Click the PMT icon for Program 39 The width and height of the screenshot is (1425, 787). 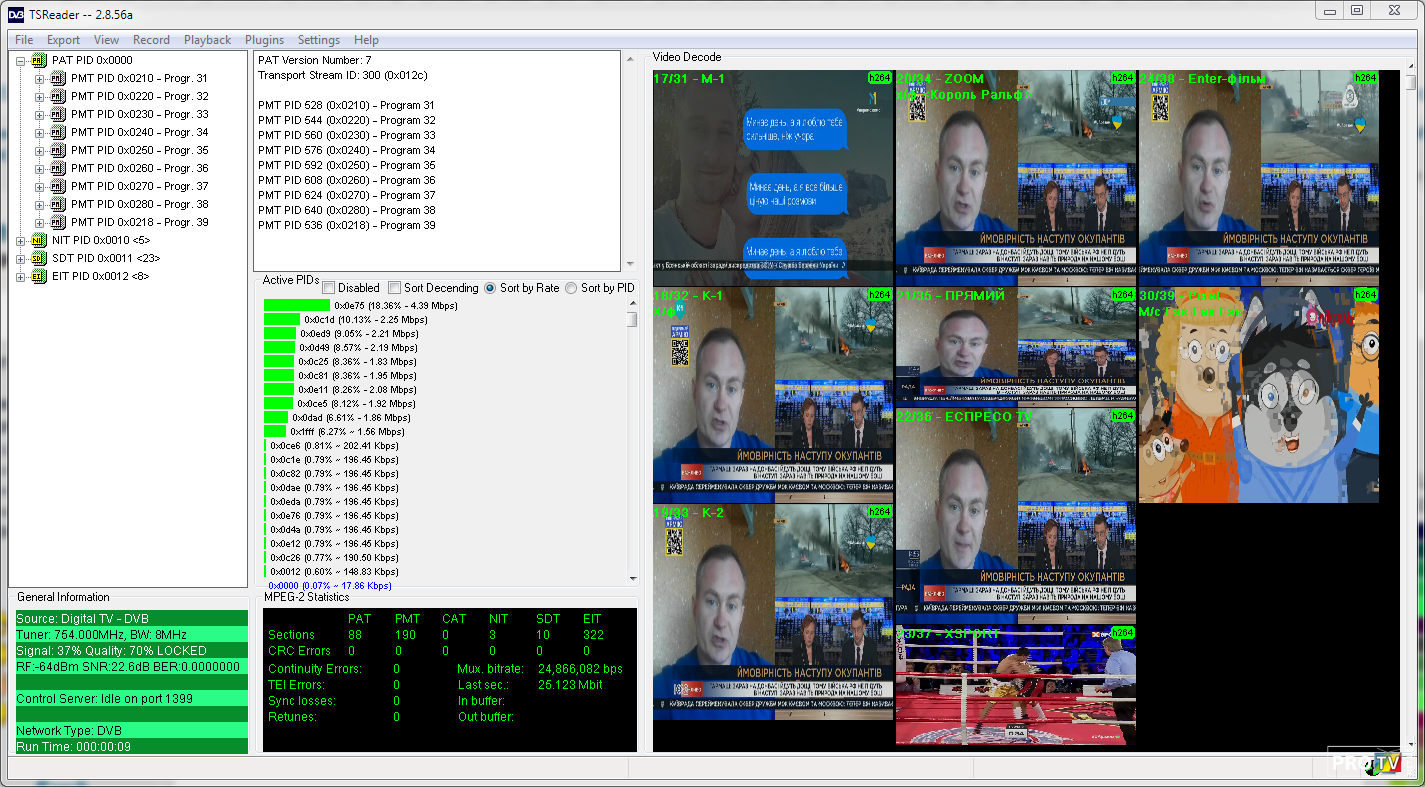tap(58, 222)
